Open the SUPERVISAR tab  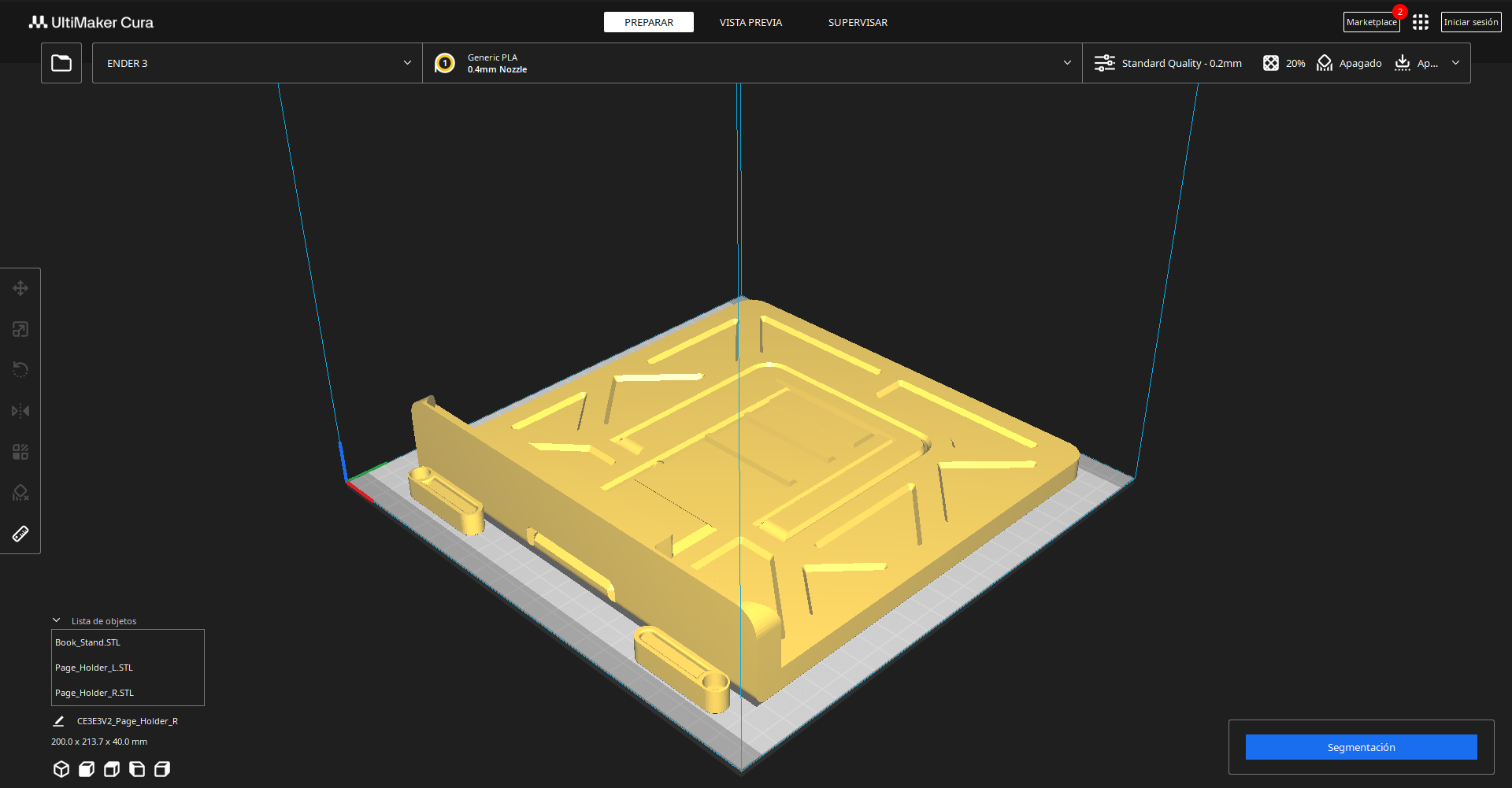[858, 22]
